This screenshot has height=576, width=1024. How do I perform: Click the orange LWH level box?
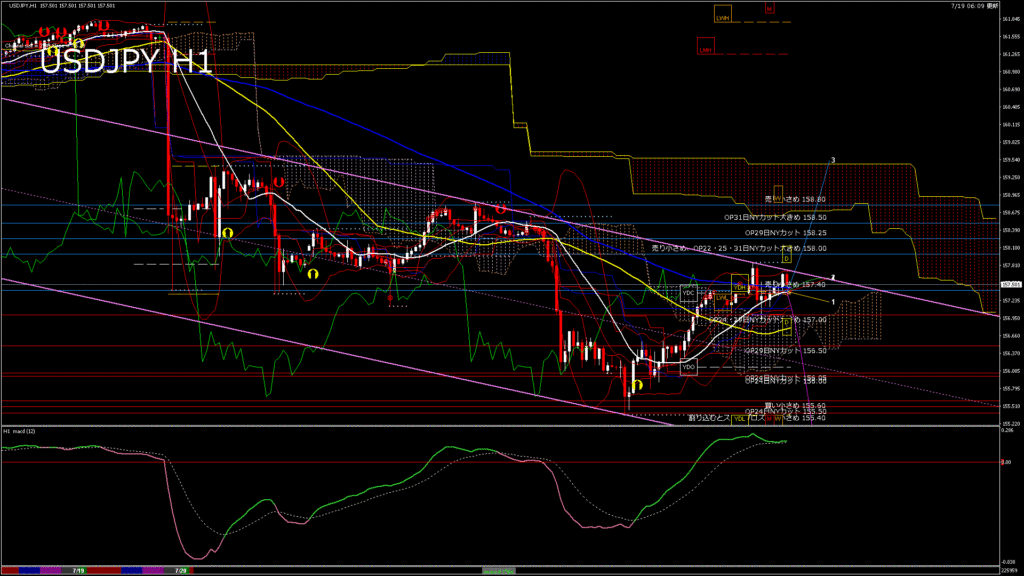tap(722, 18)
